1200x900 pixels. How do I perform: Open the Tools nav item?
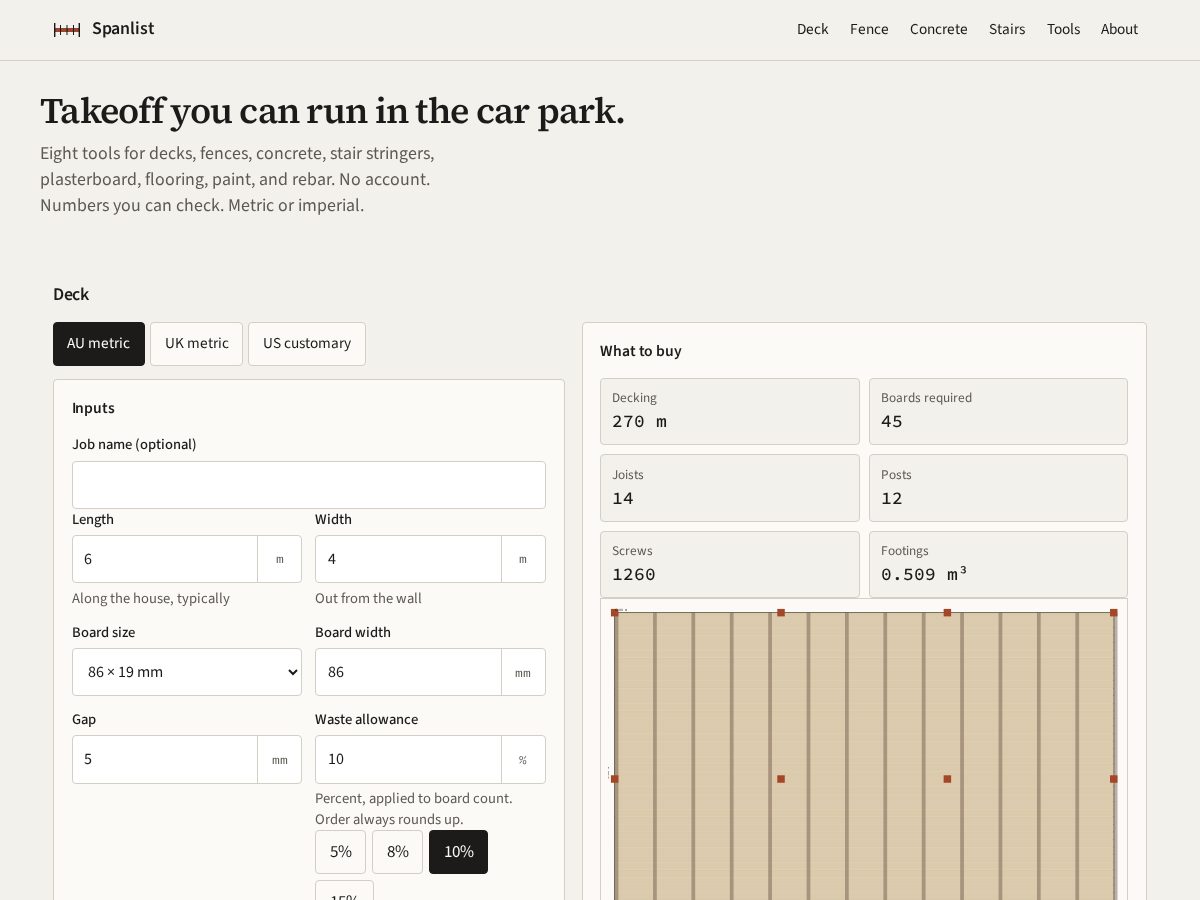1063,29
